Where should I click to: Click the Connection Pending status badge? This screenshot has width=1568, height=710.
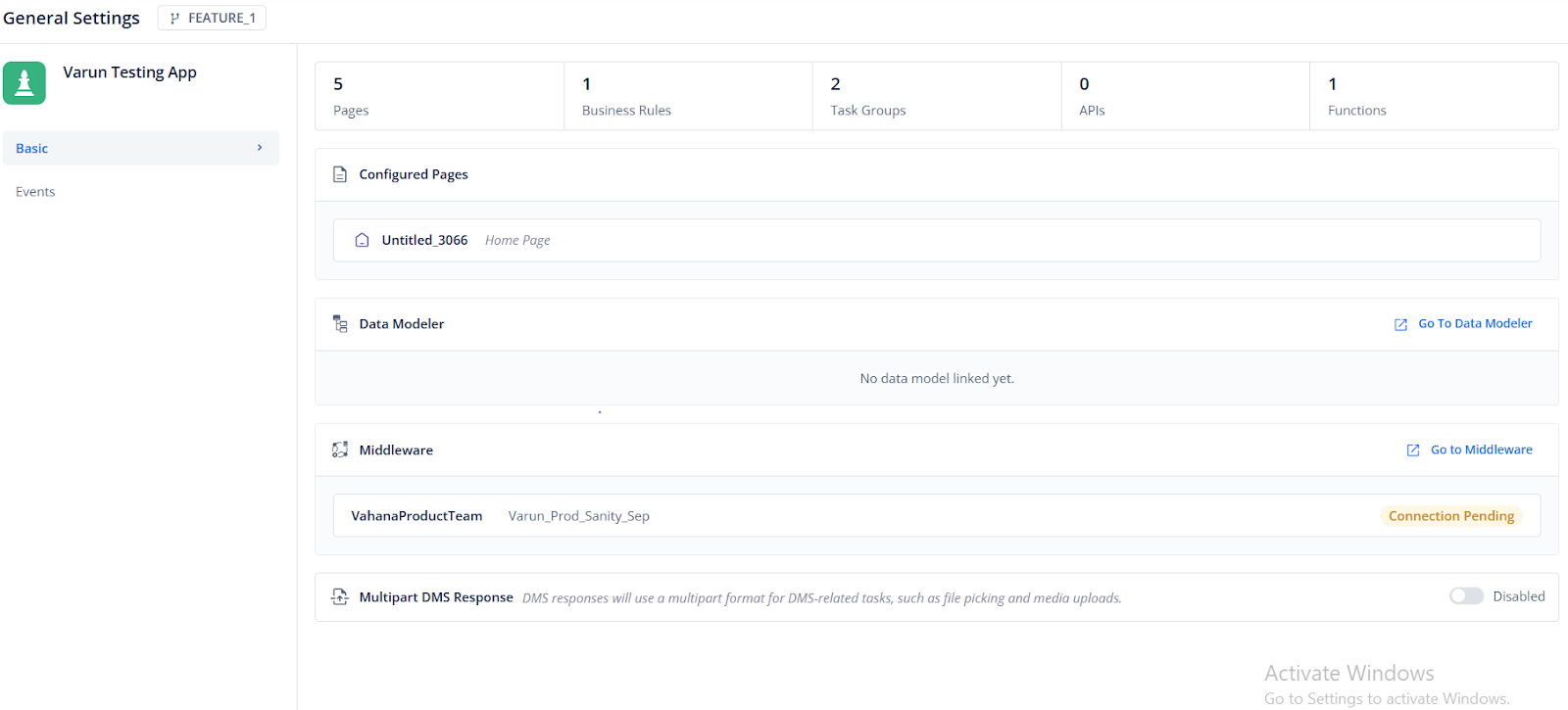(x=1450, y=516)
